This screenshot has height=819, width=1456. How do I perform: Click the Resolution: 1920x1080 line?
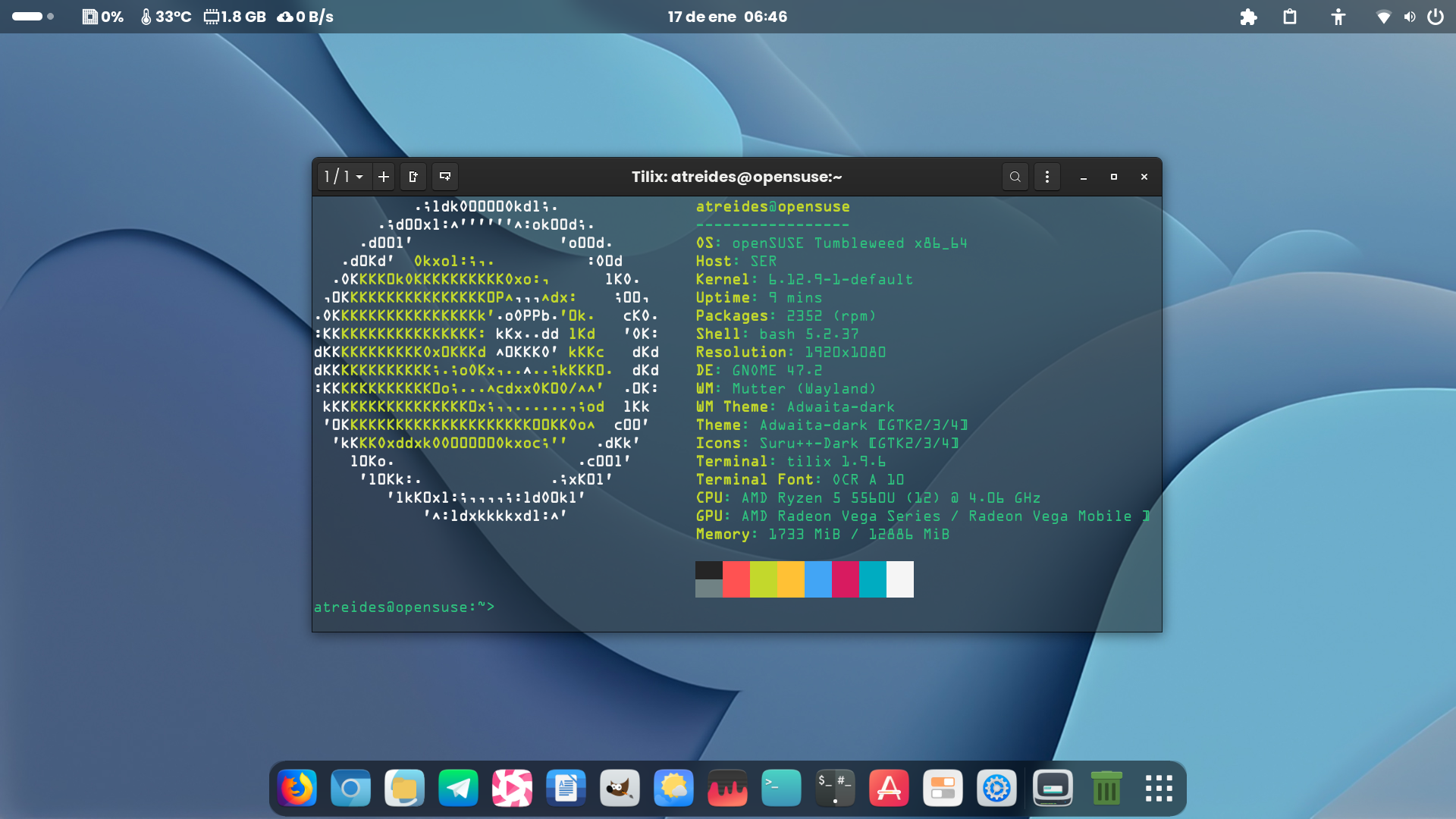click(791, 353)
